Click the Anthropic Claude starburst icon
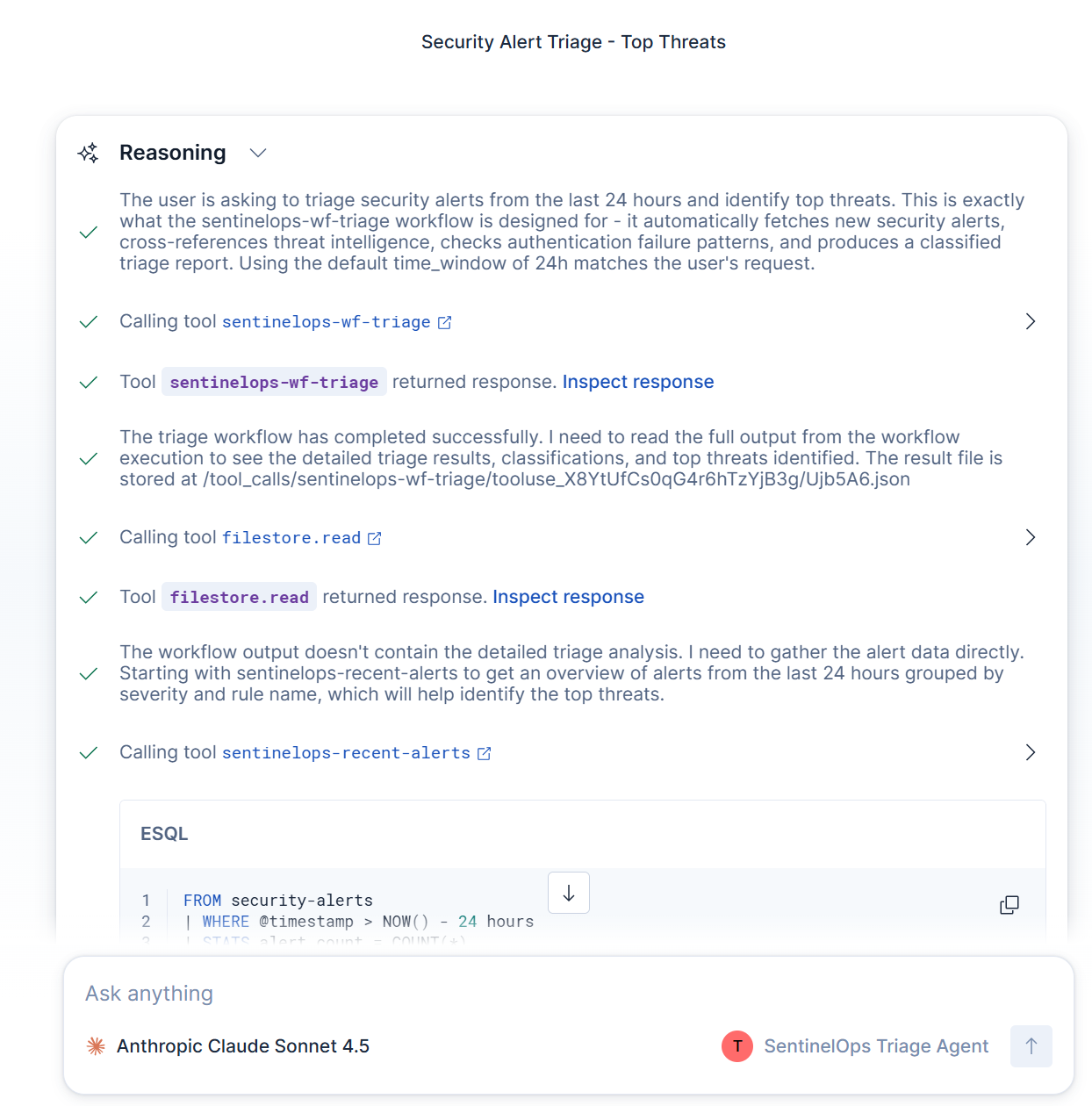 coord(96,1046)
